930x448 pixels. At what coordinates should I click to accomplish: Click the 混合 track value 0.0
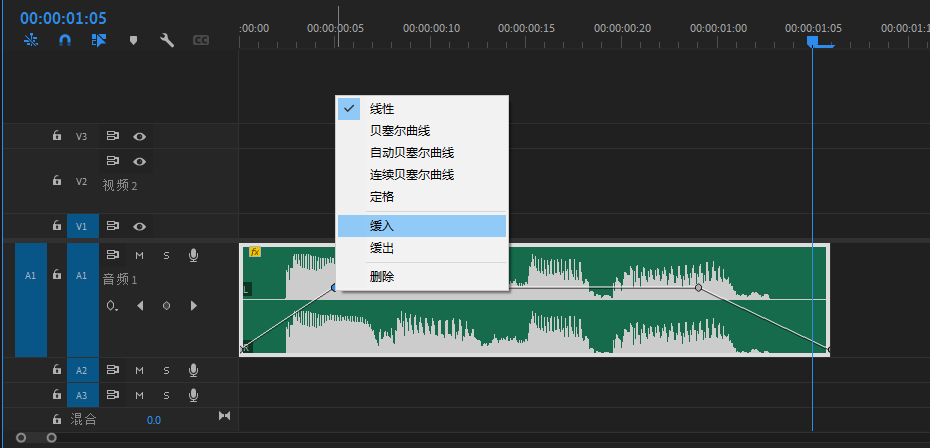154,420
